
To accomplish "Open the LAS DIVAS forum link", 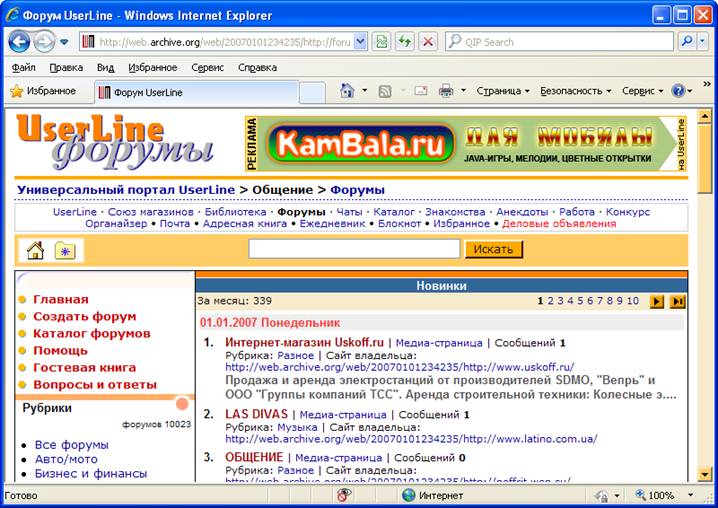I will [256, 415].
